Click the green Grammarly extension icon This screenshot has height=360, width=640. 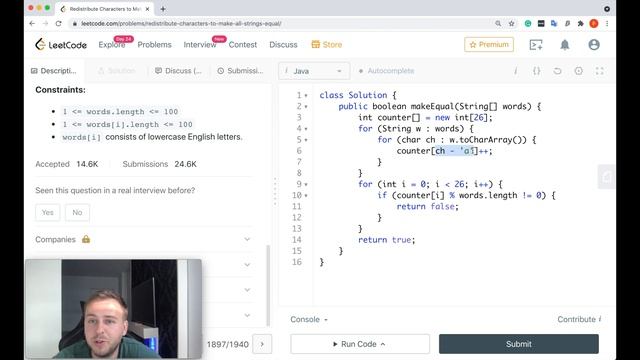coord(528,24)
